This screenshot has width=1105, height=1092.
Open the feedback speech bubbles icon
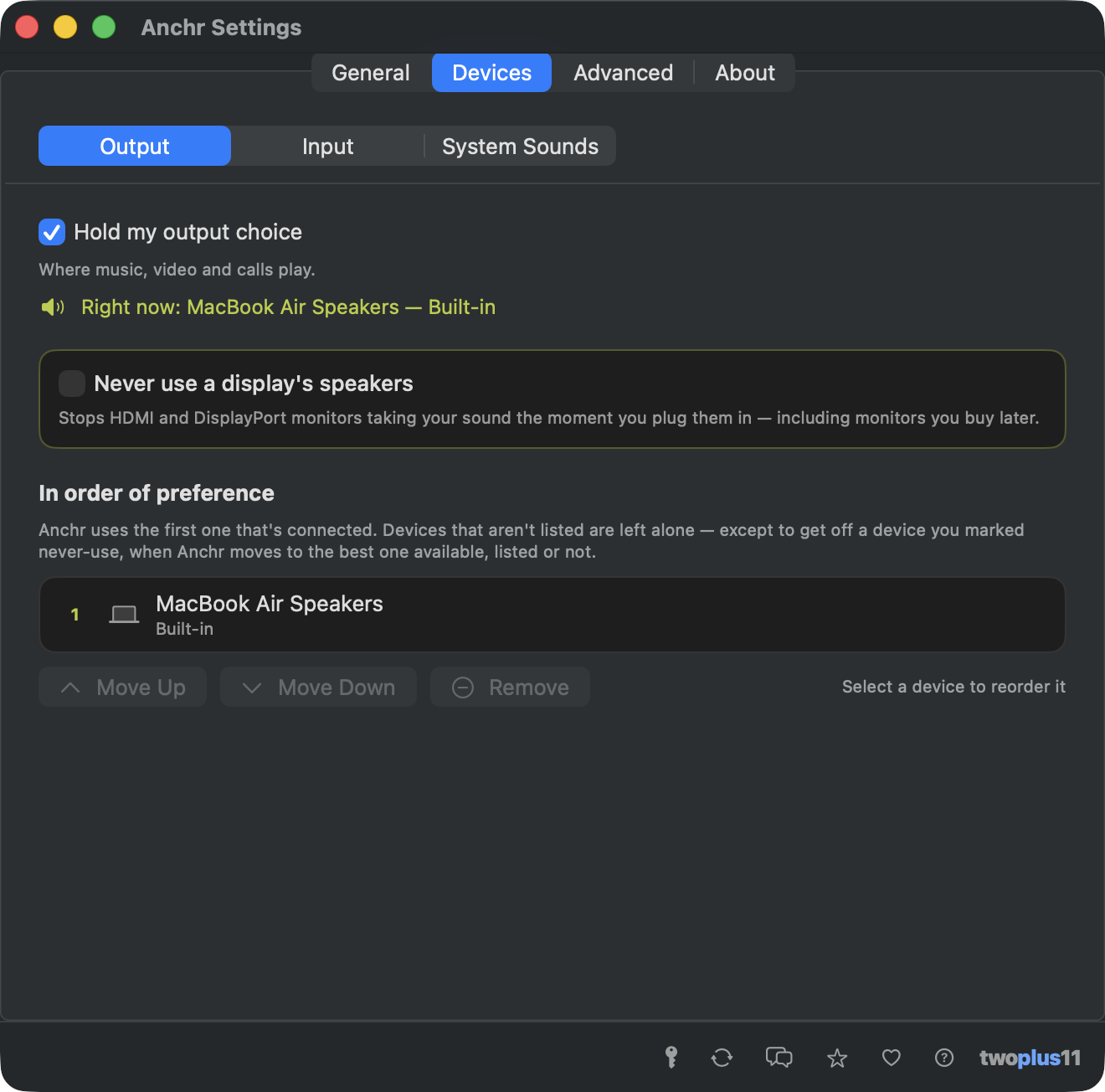click(x=779, y=1058)
